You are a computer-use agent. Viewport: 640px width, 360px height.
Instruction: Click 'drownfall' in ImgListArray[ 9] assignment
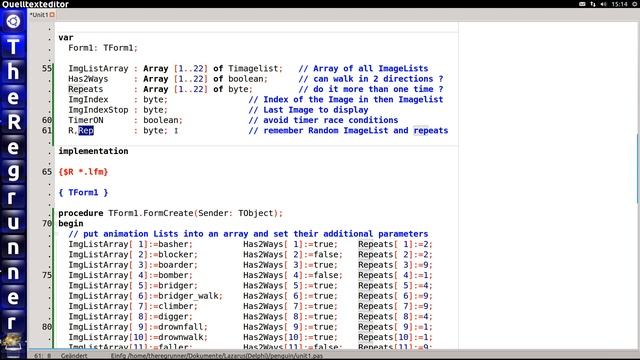(180, 327)
